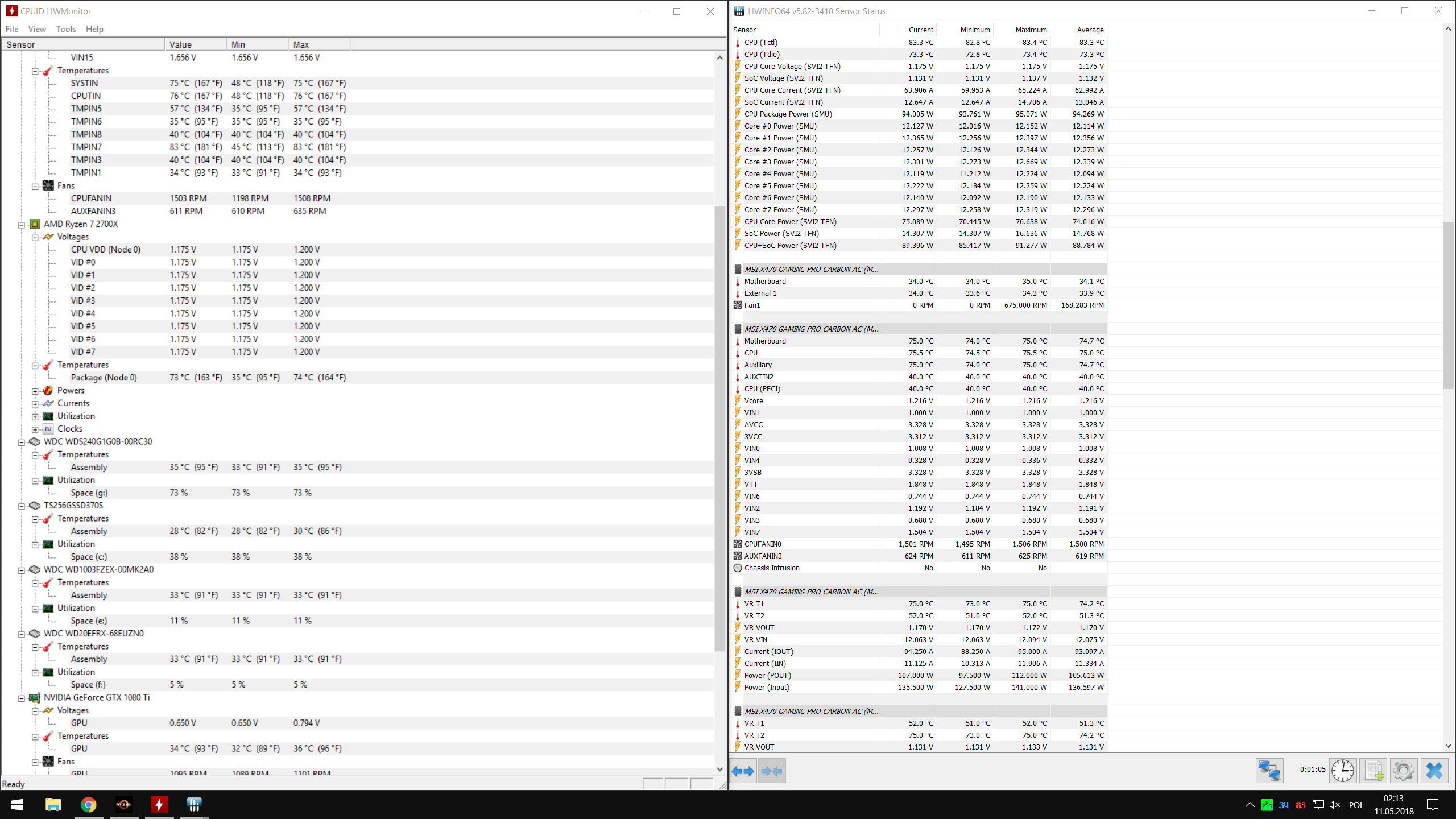Screen dimensions: 1456x819
Task: Click the CPU Package Power lightning icon
Action: (x=738, y=114)
